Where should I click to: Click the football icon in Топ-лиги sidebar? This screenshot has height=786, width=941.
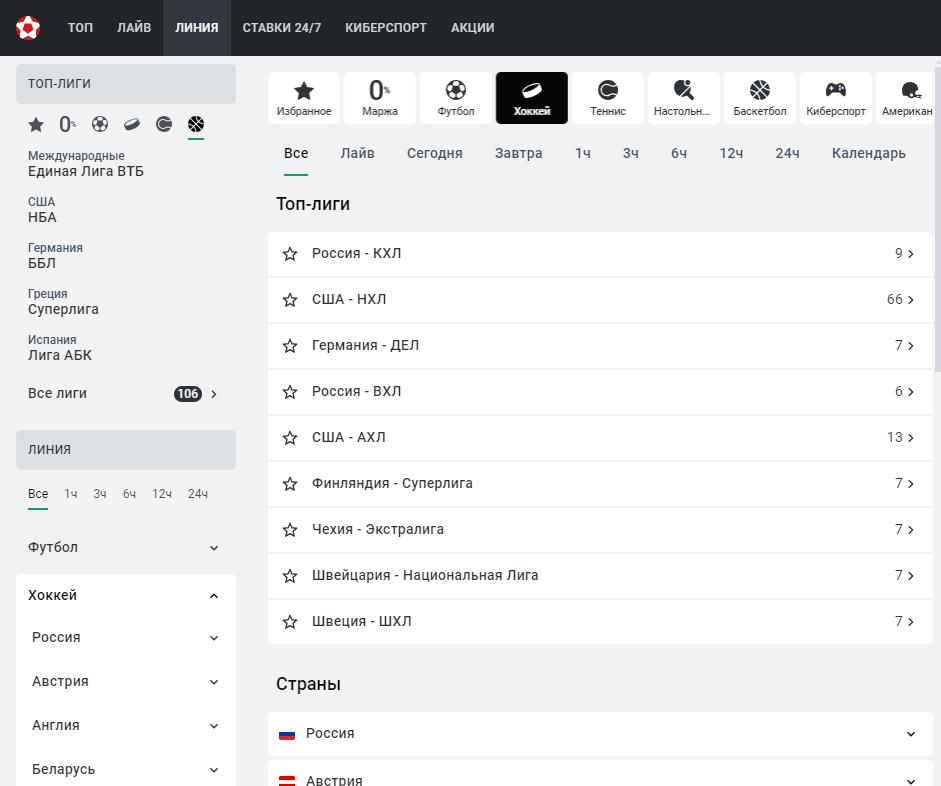(100, 125)
